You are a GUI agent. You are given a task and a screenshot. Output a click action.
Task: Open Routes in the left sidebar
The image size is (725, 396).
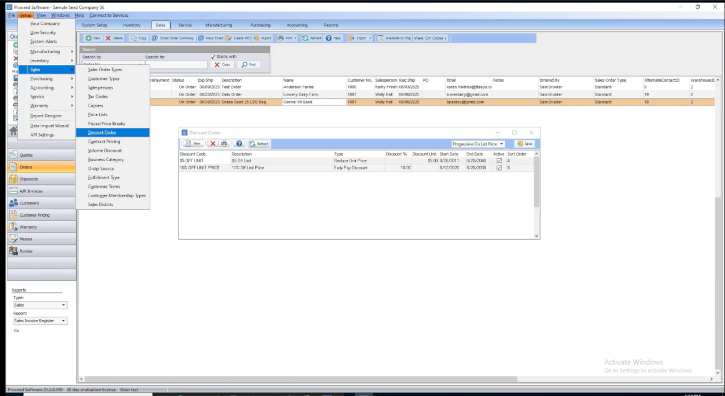pyautogui.click(x=42, y=251)
